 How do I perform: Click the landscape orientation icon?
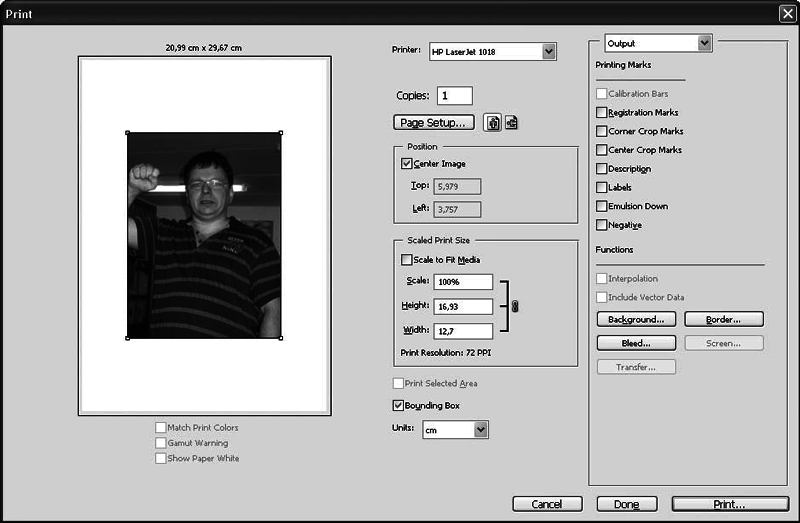pos(511,122)
